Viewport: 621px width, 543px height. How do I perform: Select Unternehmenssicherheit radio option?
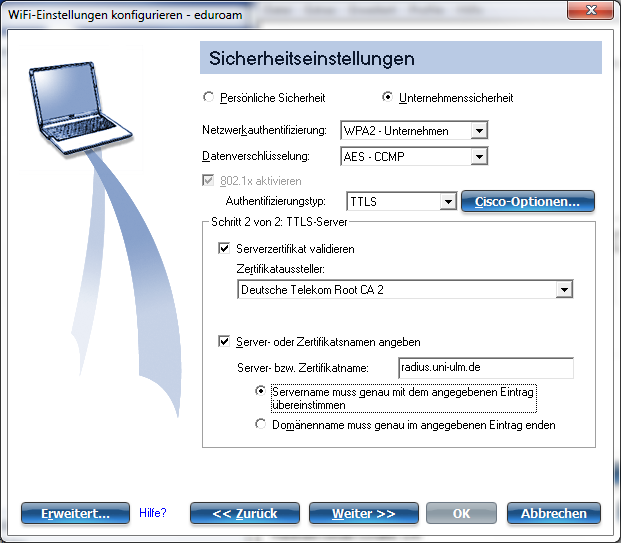(388, 98)
